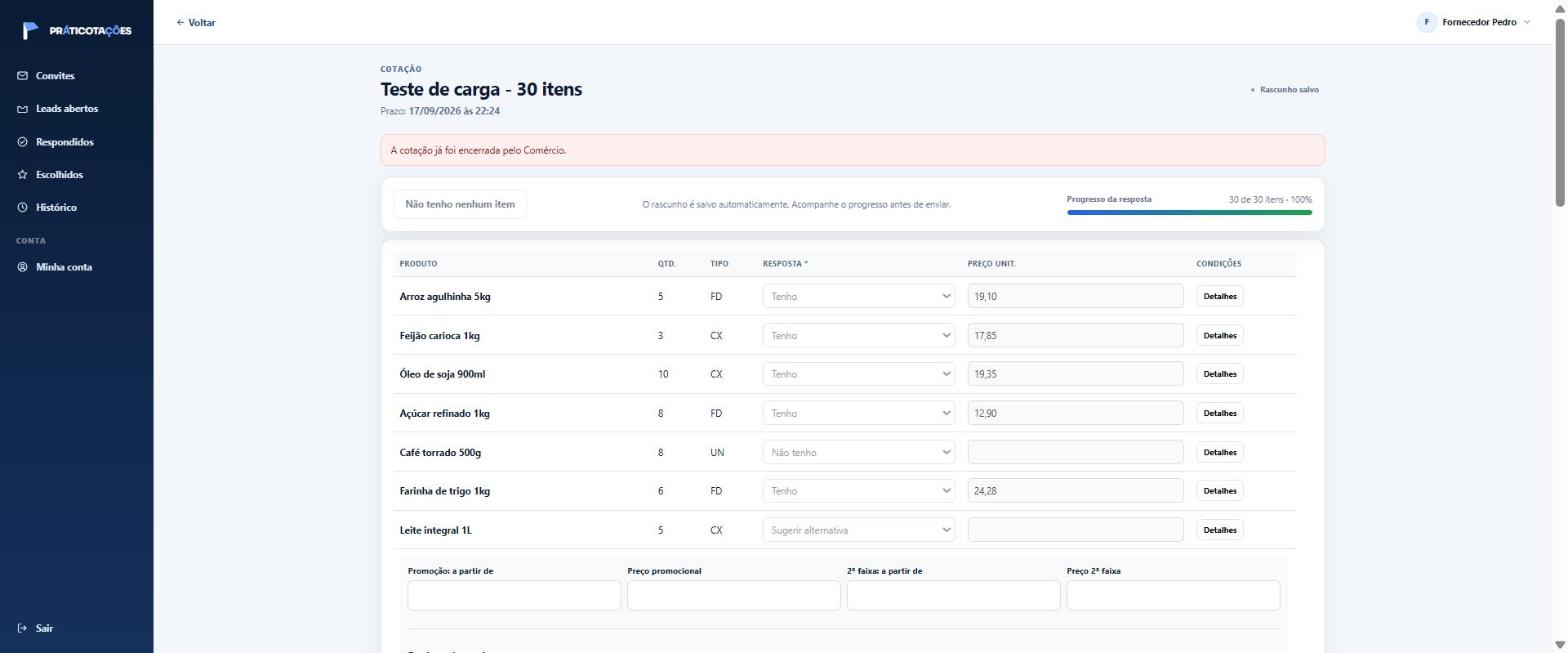
Task: Open response dropdown for Óleo de soja 900ml
Action: [858, 374]
